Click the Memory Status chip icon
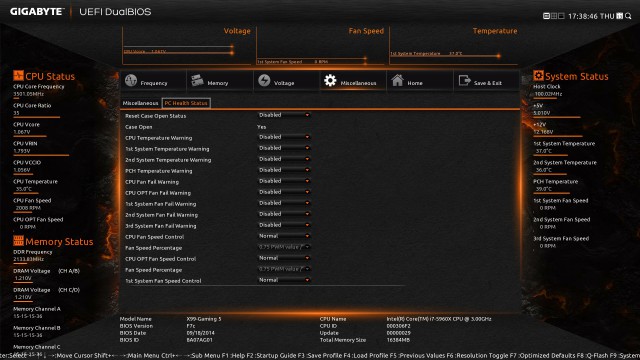 tap(18, 241)
